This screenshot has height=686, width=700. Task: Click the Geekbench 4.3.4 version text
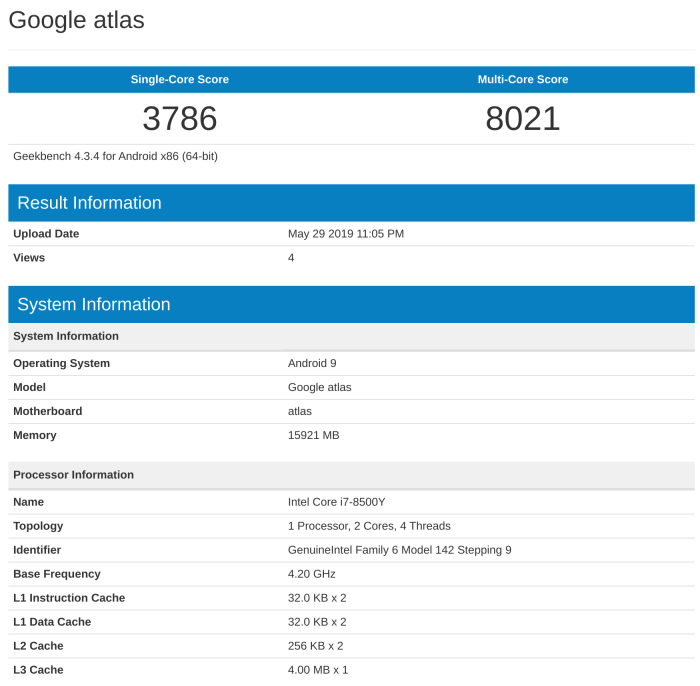(x=115, y=156)
